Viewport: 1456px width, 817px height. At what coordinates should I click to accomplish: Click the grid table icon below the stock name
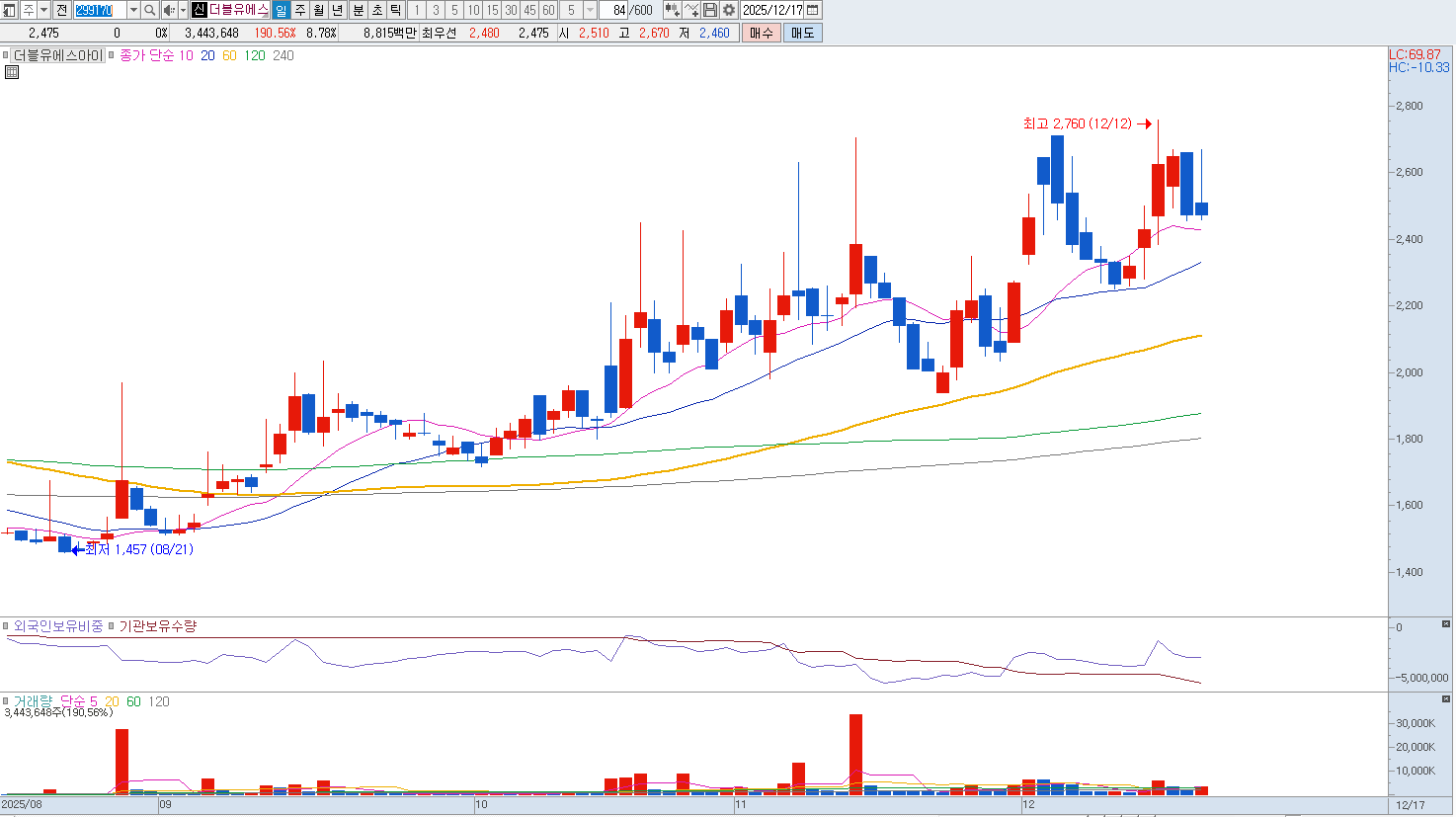(12, 72)
